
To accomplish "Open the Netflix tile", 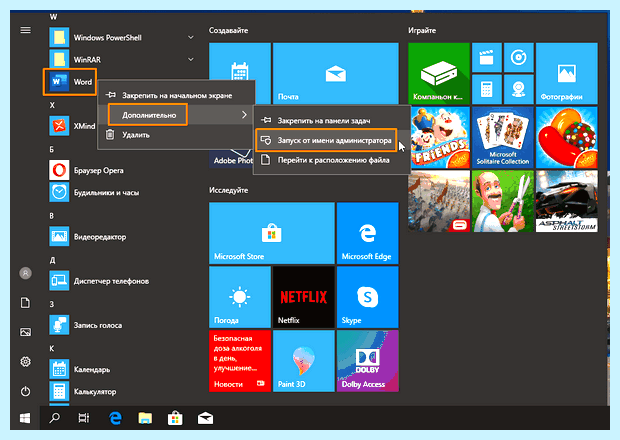I will tap(304, 297).
